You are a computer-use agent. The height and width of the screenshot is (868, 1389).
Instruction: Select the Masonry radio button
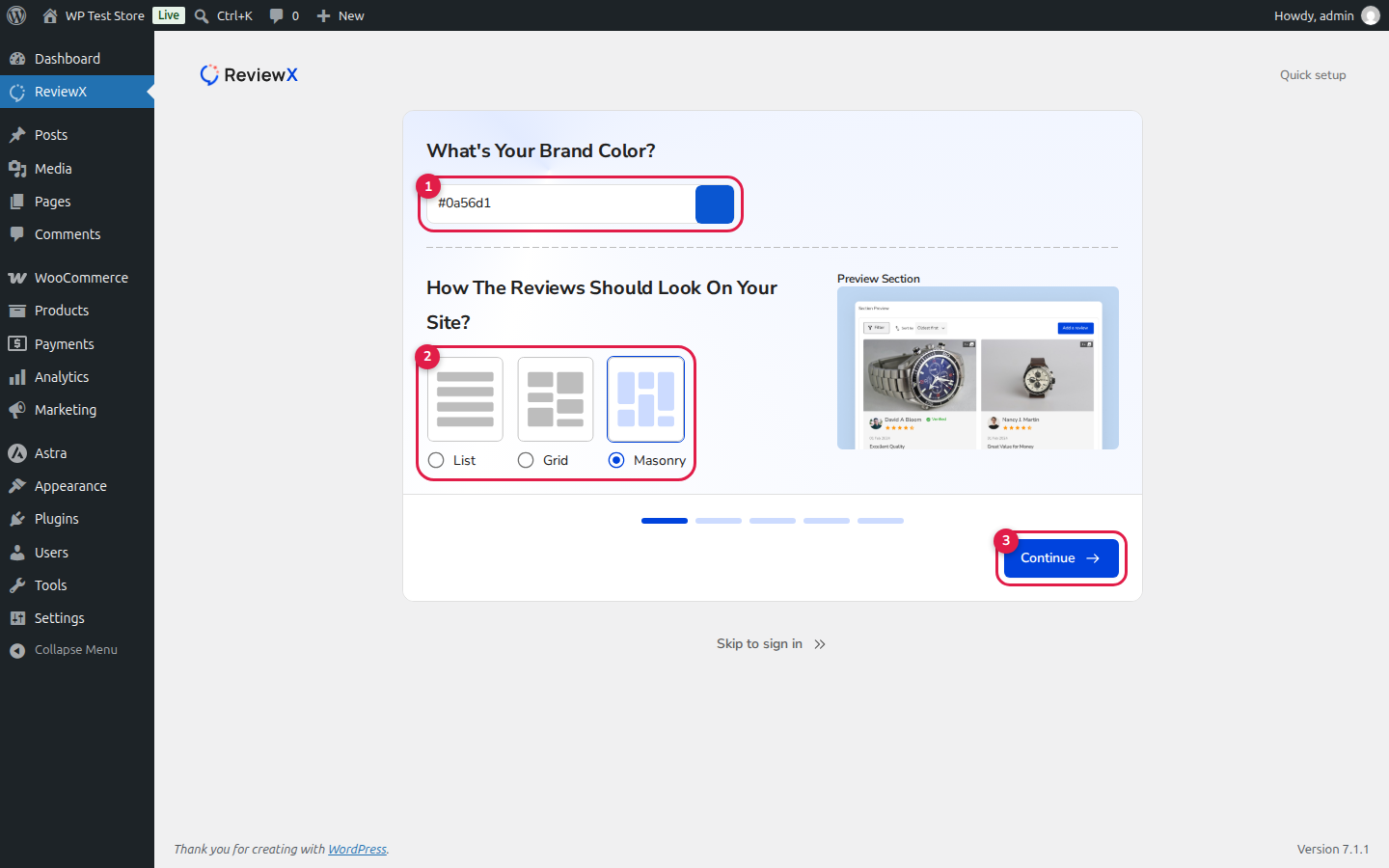coord(616,460)
